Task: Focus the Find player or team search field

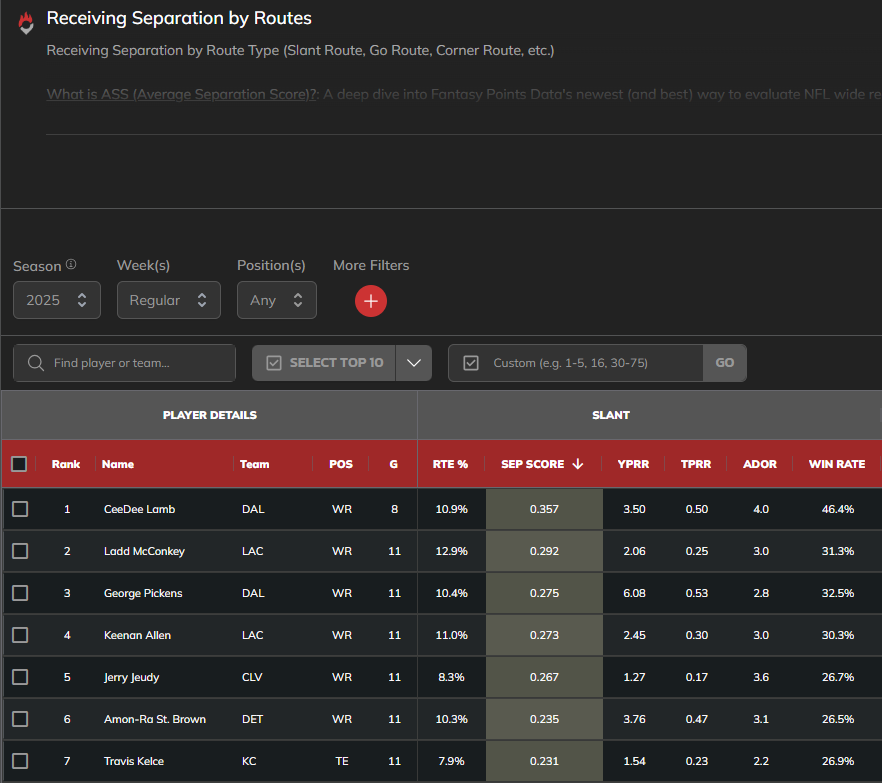Action: 124,363
